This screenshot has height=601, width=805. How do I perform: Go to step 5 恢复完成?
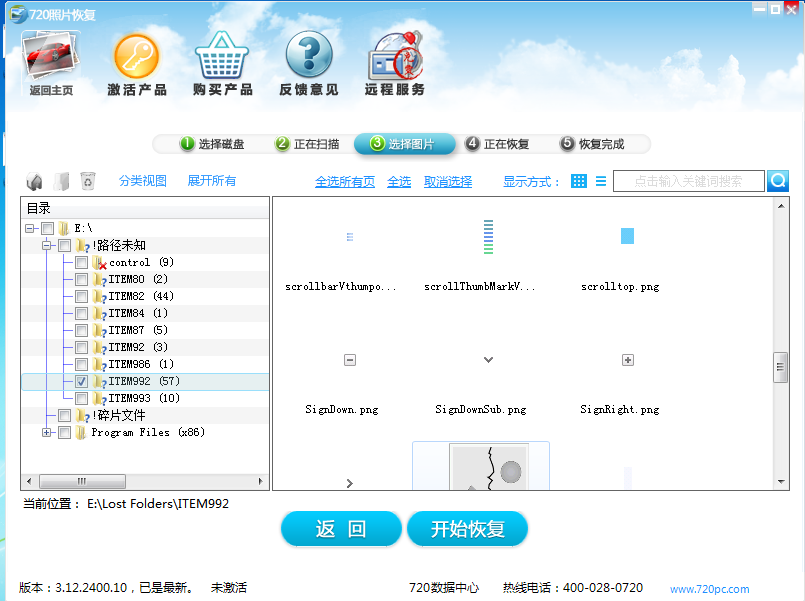coord(592,144)
